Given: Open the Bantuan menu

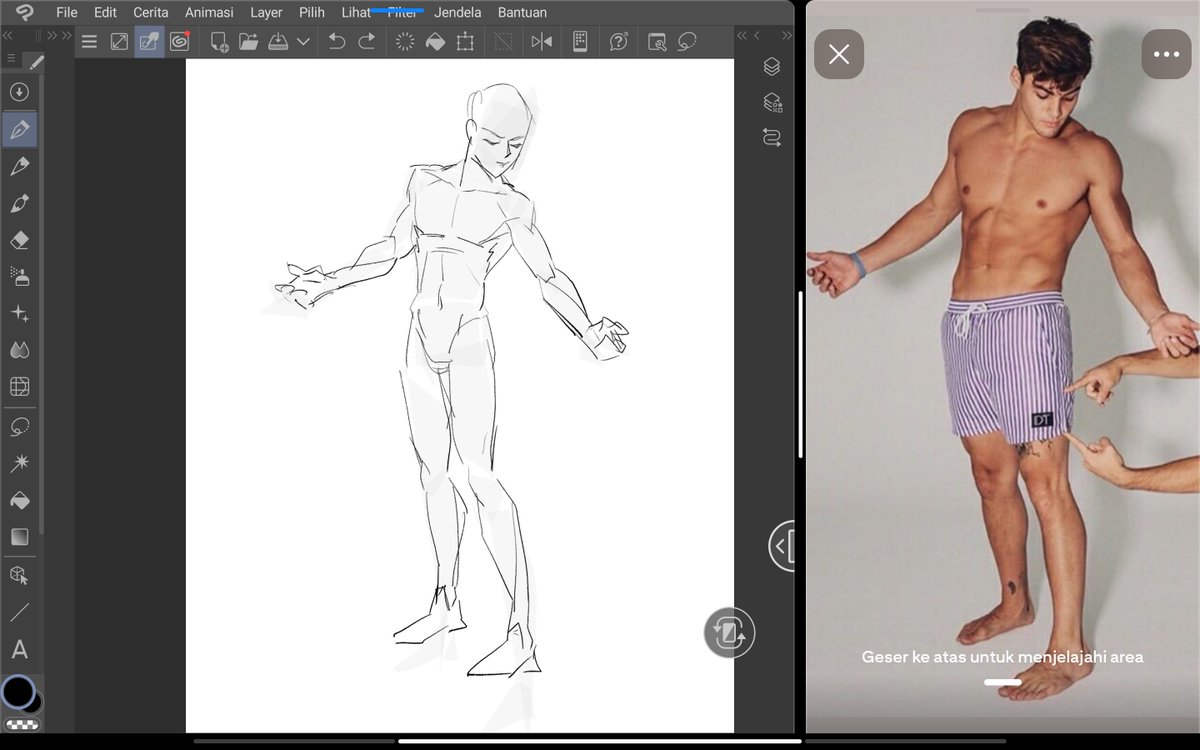Looking at the screenshot, I should point(522,13).
